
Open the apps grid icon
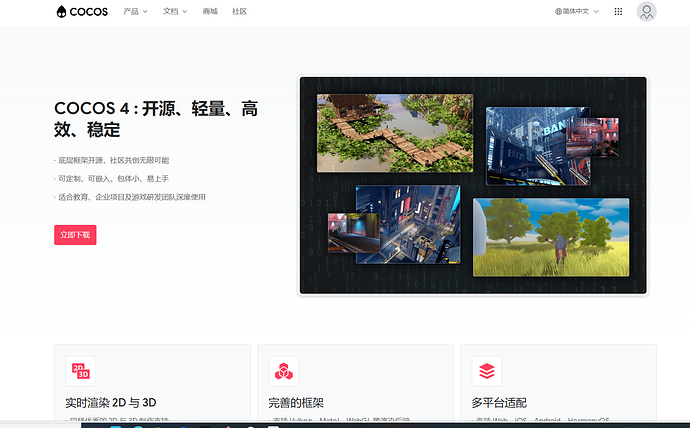(618, 11)
